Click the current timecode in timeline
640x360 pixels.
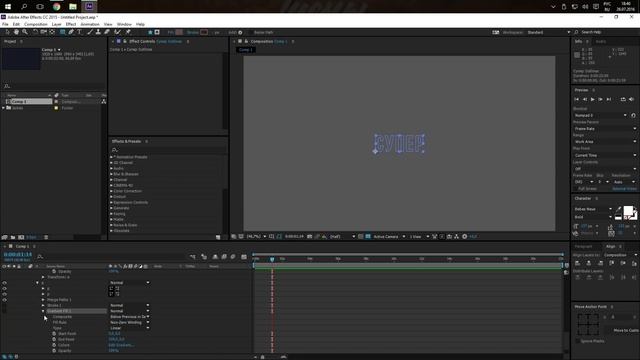(18, 255)
